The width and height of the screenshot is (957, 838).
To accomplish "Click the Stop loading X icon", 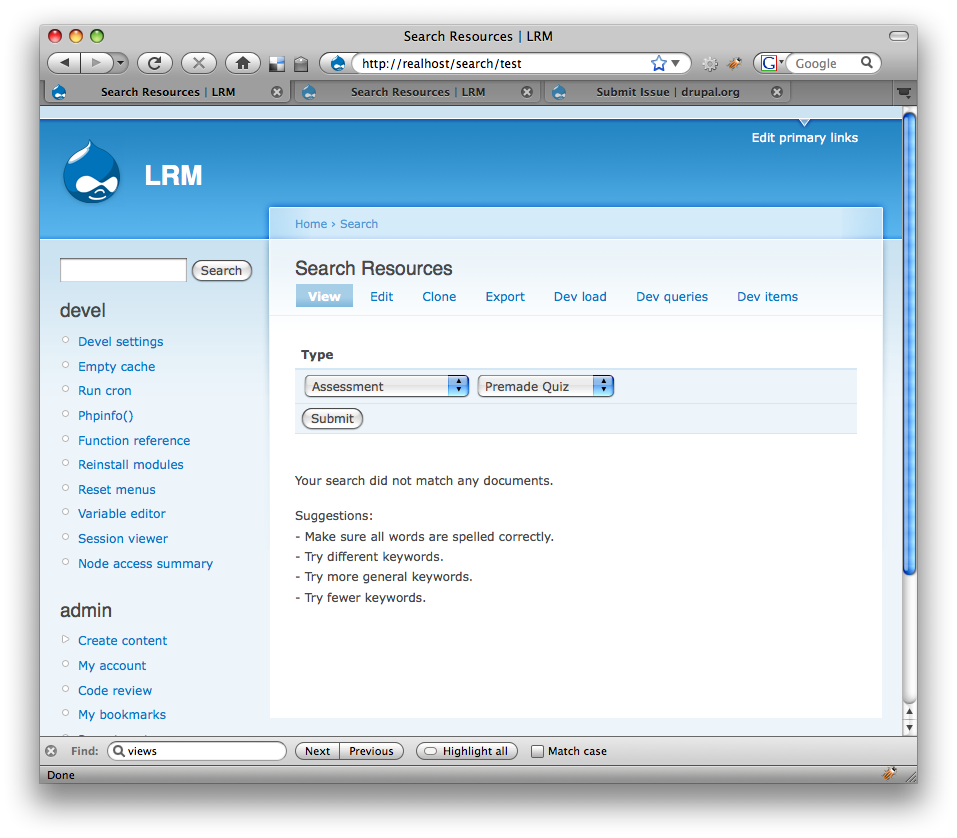I will pos(198,63).
